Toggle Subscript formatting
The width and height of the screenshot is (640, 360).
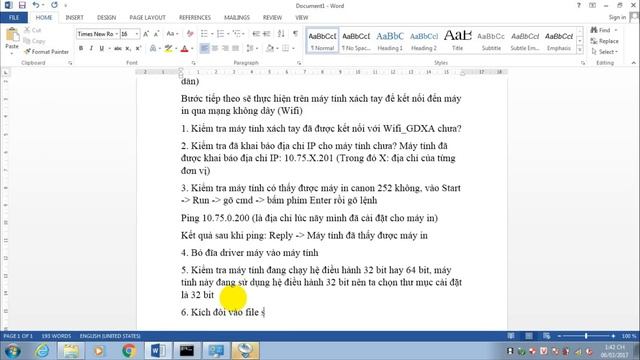click(128, 49)
